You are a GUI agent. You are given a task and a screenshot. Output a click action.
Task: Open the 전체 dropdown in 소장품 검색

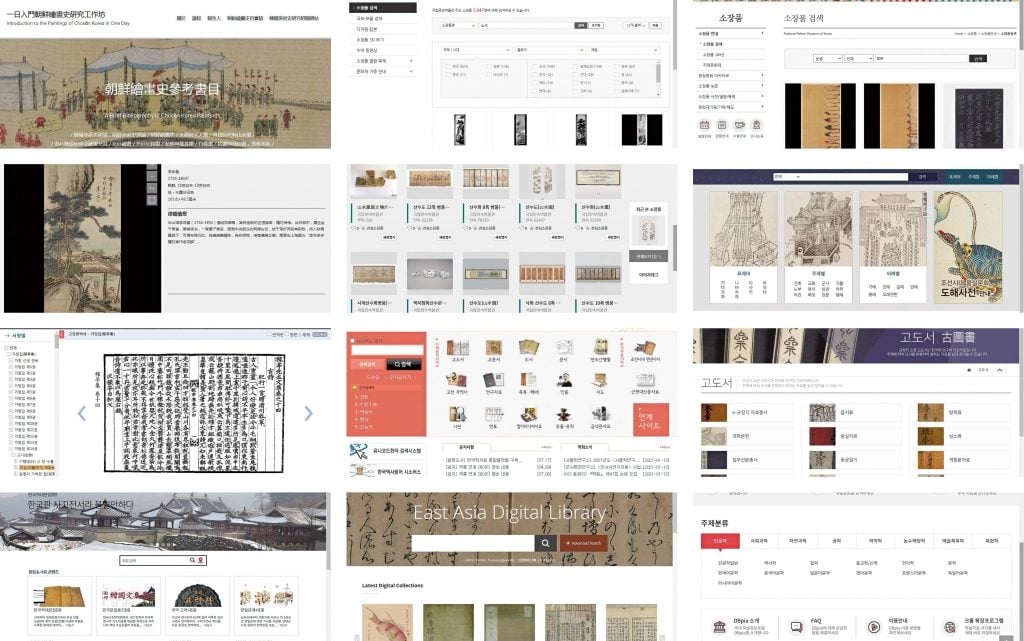point(858,59)
